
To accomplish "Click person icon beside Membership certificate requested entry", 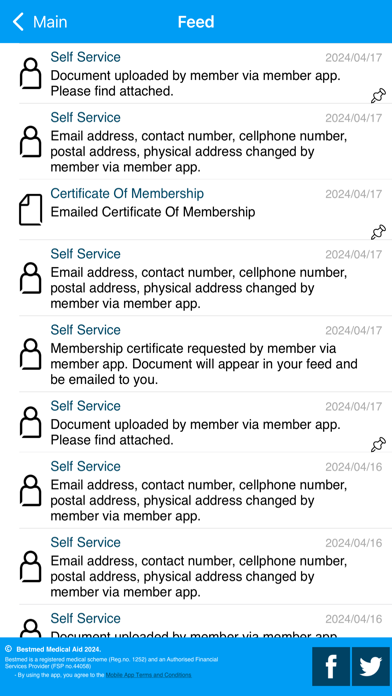I will [x=31, y=354].
